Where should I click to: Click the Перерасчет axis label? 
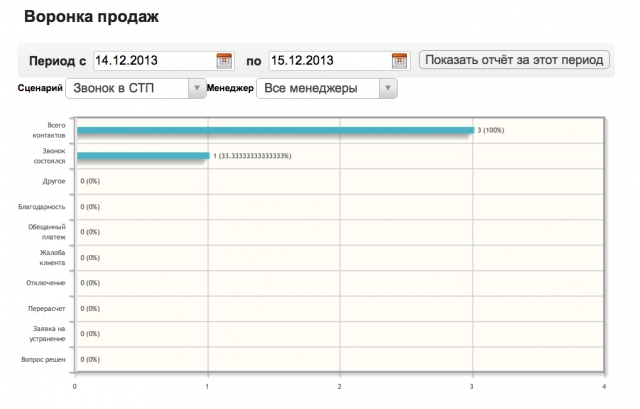click(x=47, y=309)
